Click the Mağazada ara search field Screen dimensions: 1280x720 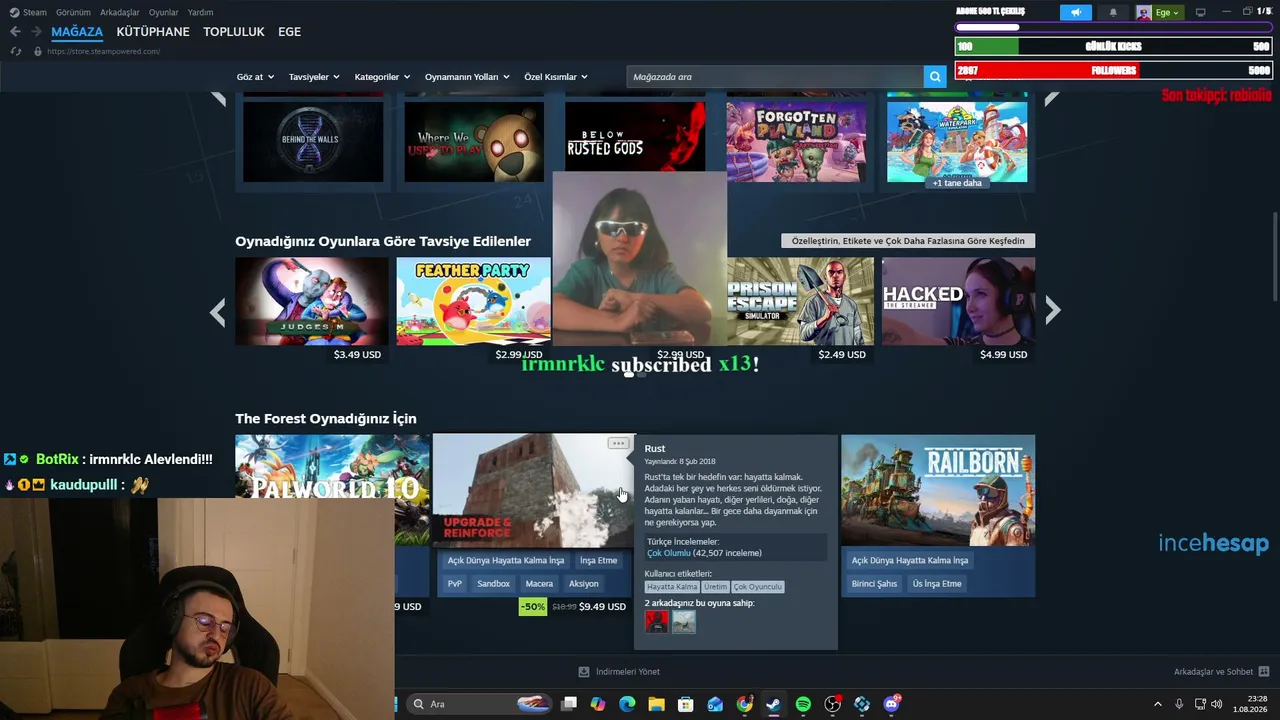point(775,77)
